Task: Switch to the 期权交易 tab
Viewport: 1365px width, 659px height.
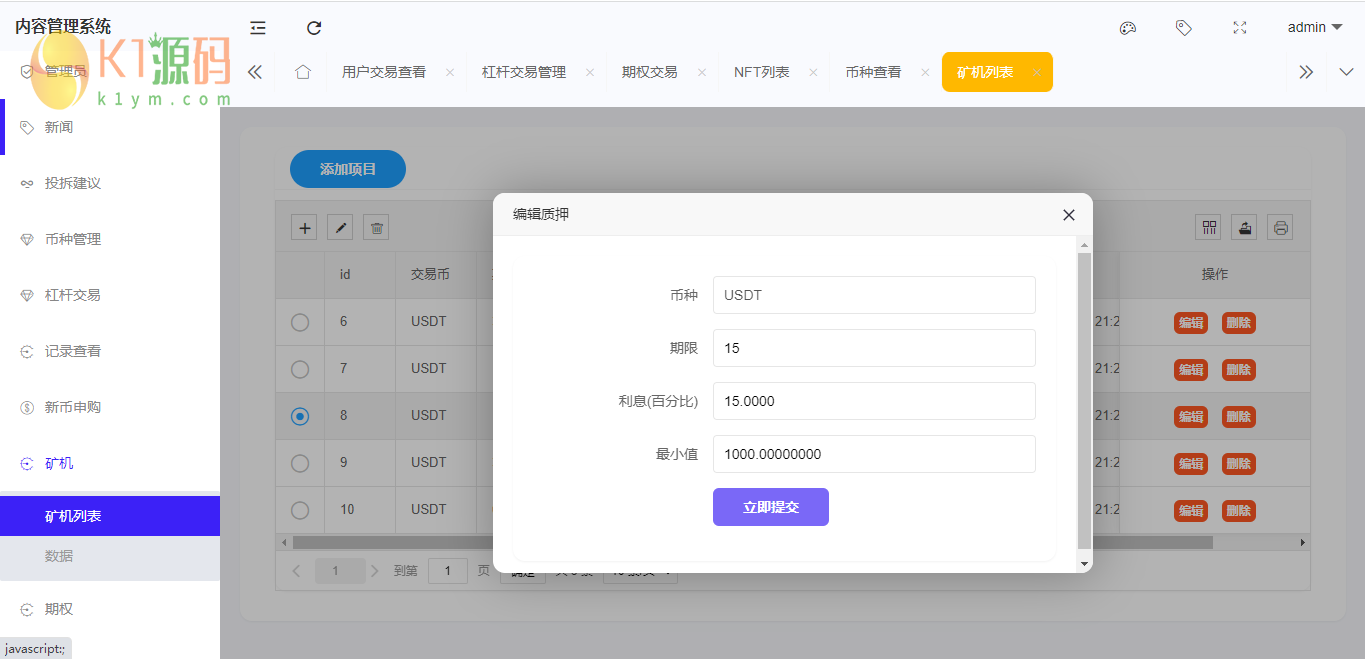Action: pyautogui.click(x=649, y=72)
